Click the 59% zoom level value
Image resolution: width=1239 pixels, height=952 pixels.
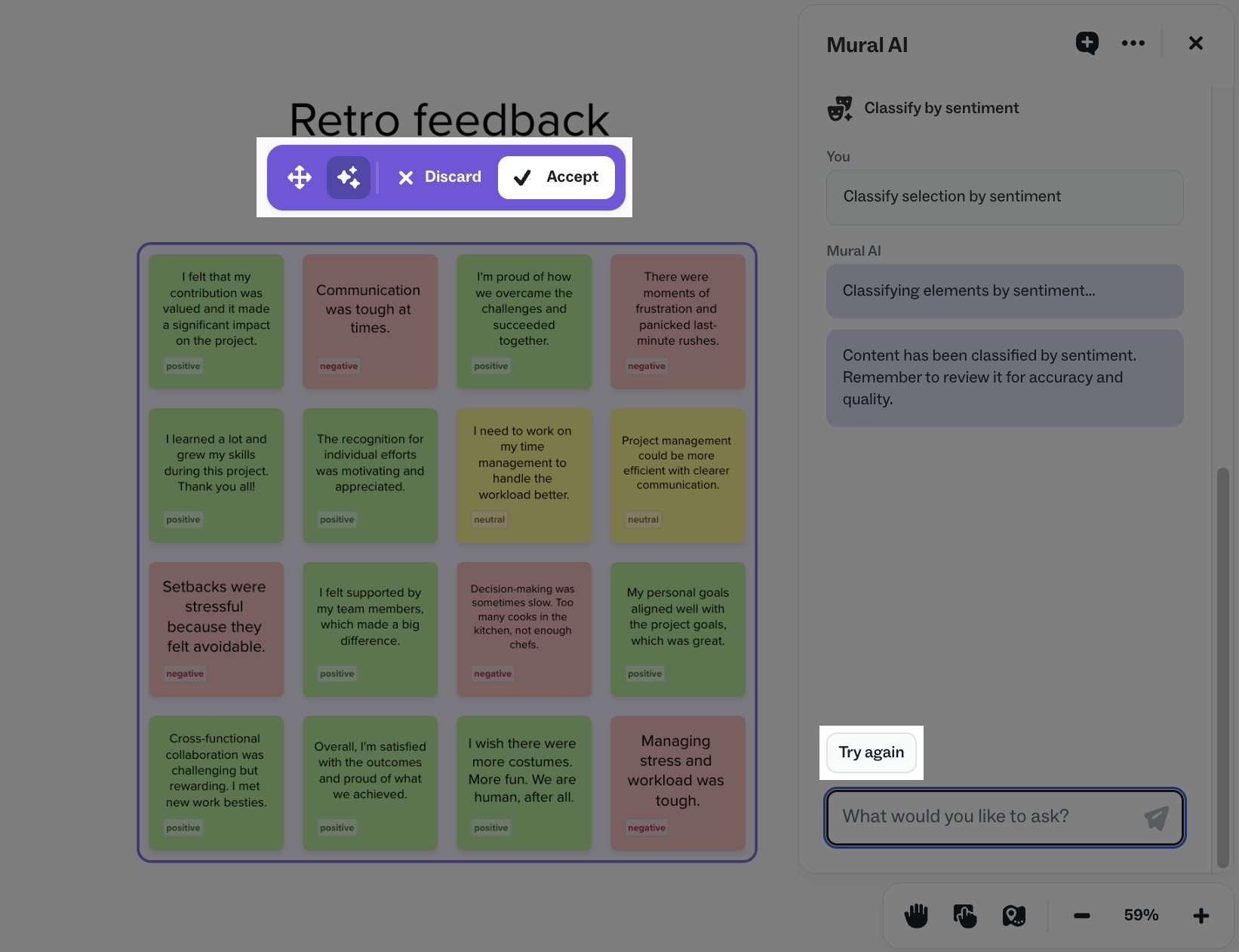1141,916
